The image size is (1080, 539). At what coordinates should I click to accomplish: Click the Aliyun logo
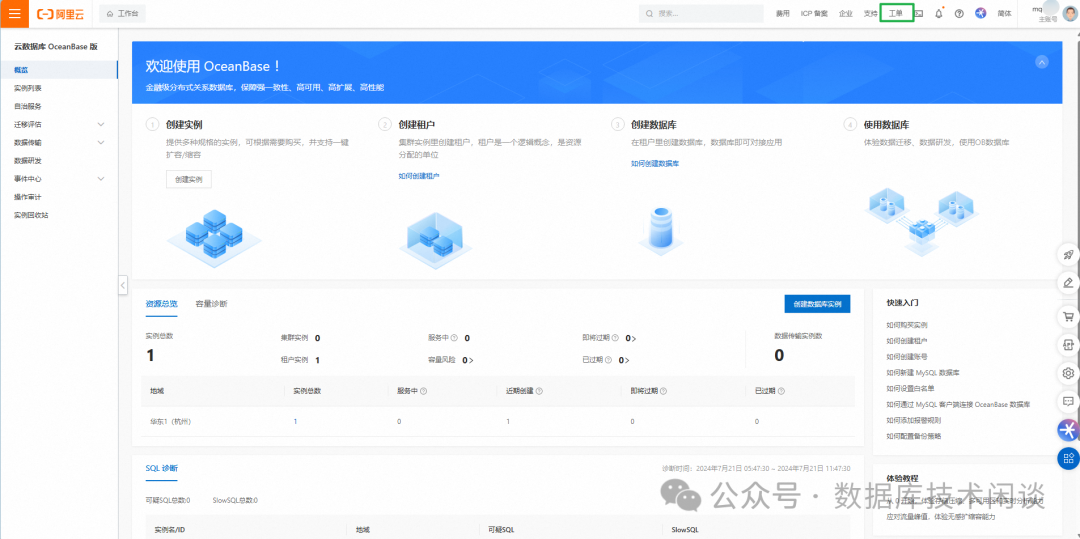62,14
